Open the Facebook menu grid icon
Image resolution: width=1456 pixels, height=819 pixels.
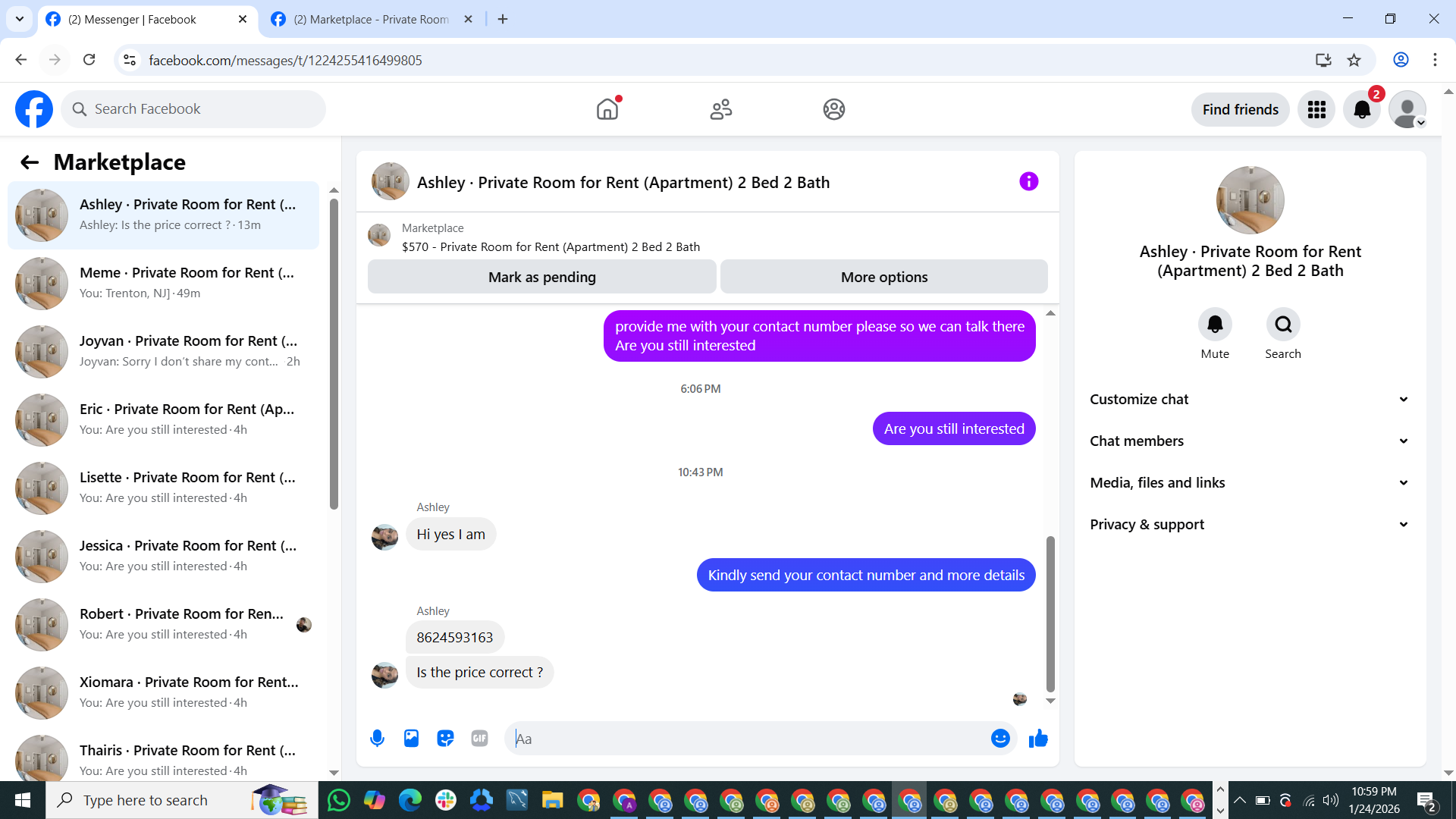[1316, 109]
